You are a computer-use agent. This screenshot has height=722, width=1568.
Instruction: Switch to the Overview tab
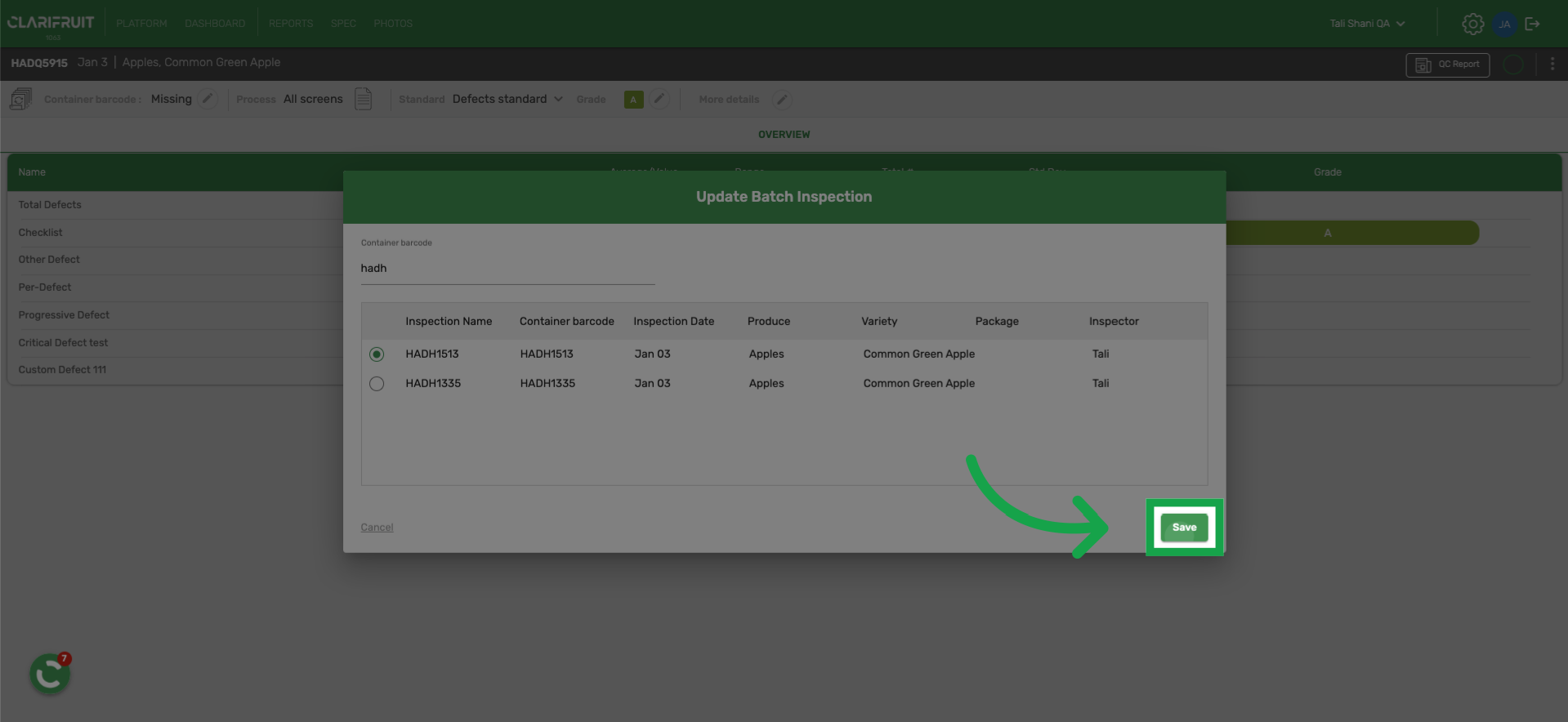(784, 135)
